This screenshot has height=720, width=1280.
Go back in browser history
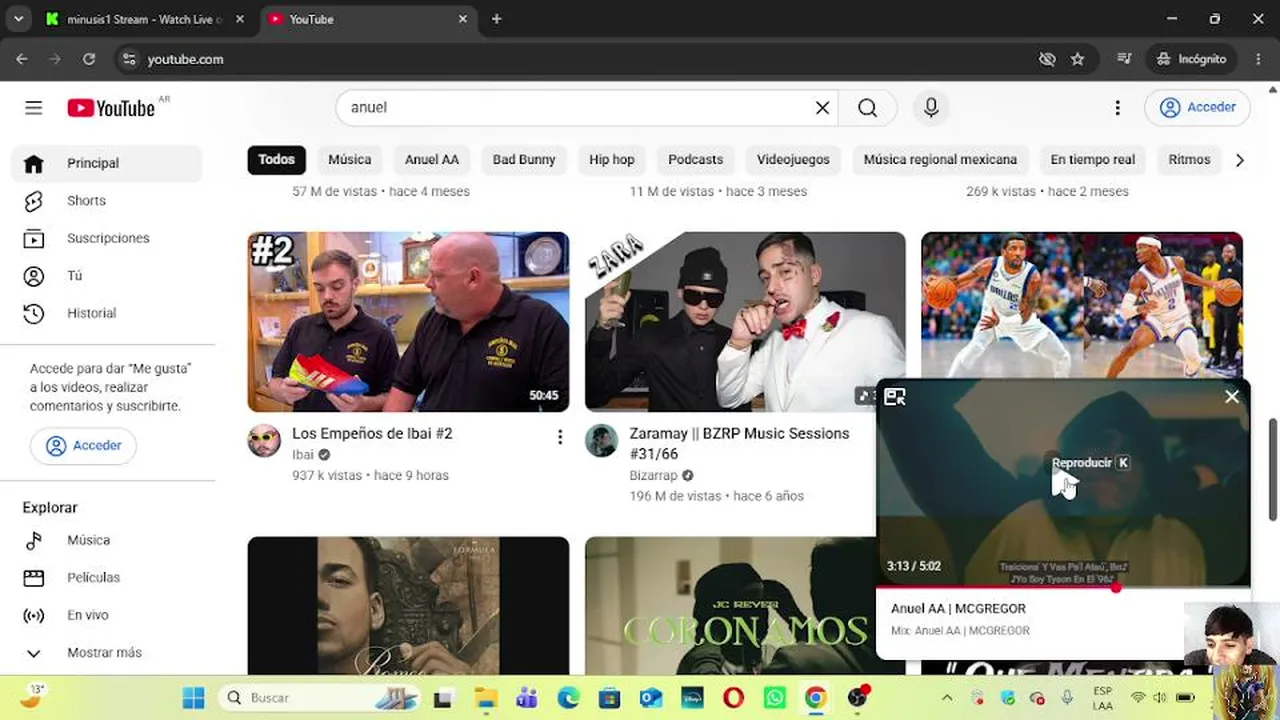pyautogui.click(x=22, y=59)
